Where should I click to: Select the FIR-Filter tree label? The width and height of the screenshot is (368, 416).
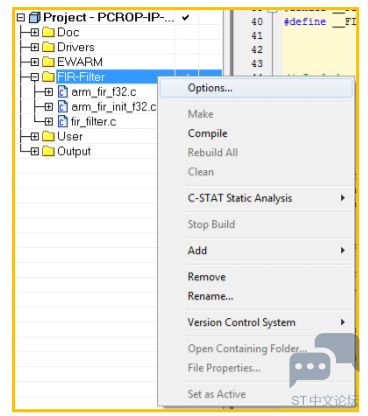point(81,77)
